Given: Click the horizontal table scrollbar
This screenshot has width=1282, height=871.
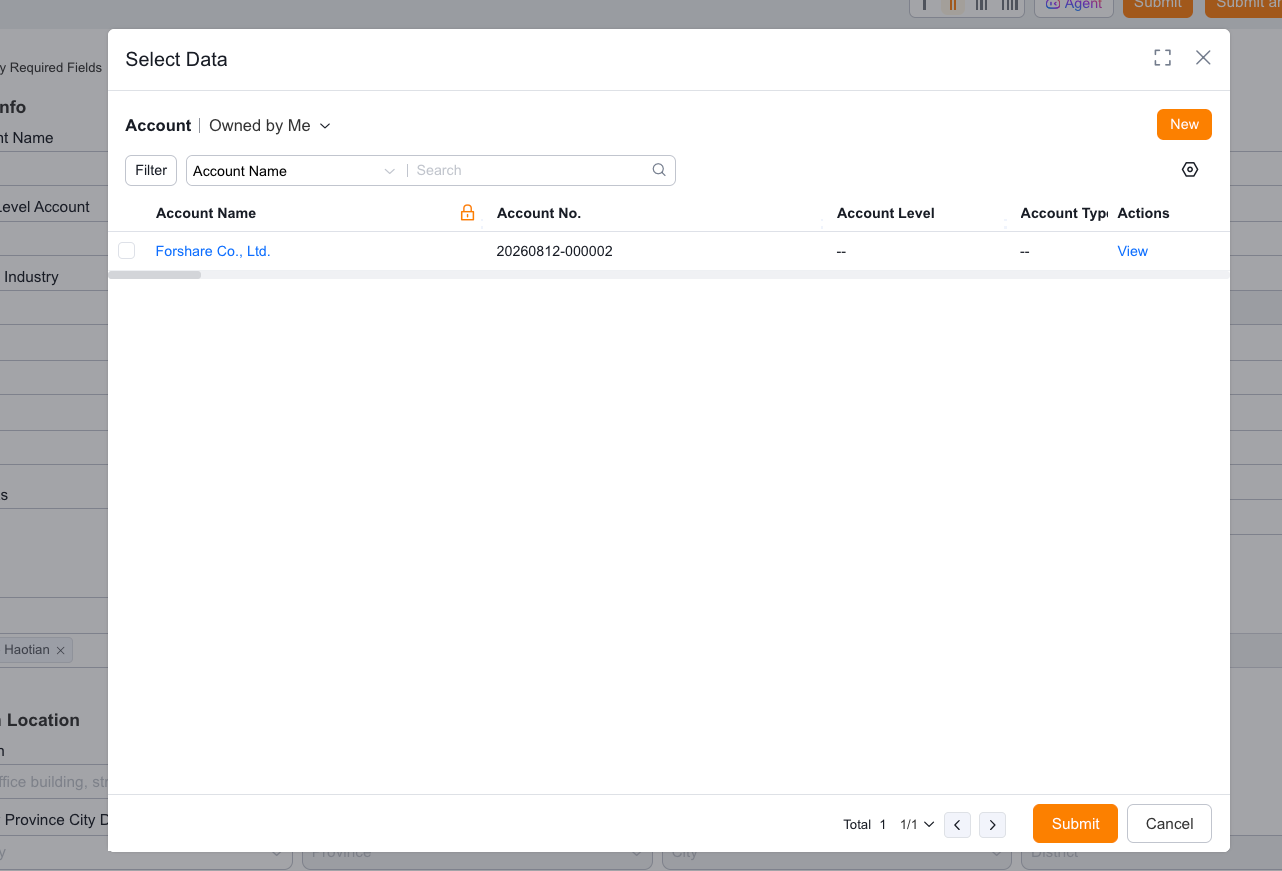Looking at the screenshot, I should coord(155,274).
